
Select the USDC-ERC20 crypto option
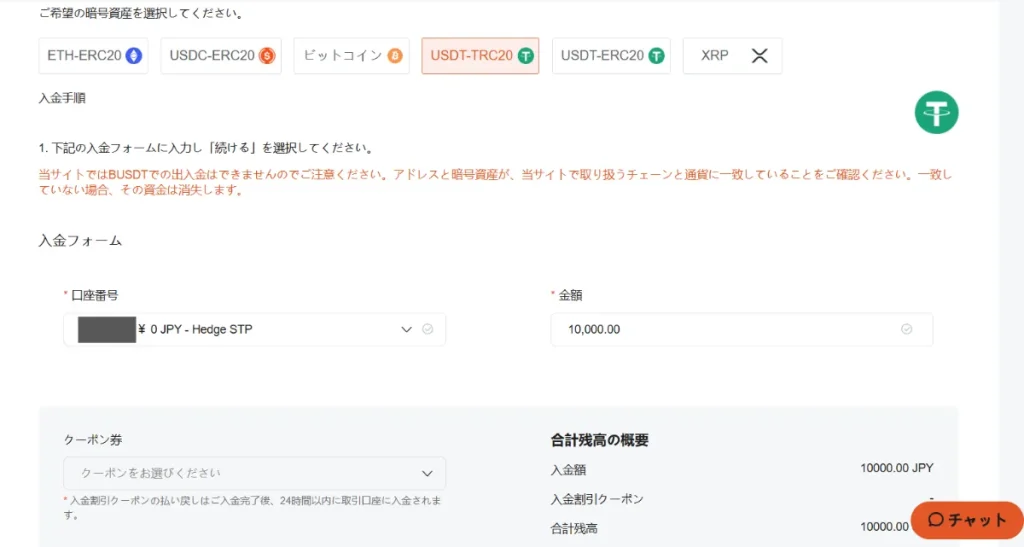pyautogui.click(x=221, y=55)
